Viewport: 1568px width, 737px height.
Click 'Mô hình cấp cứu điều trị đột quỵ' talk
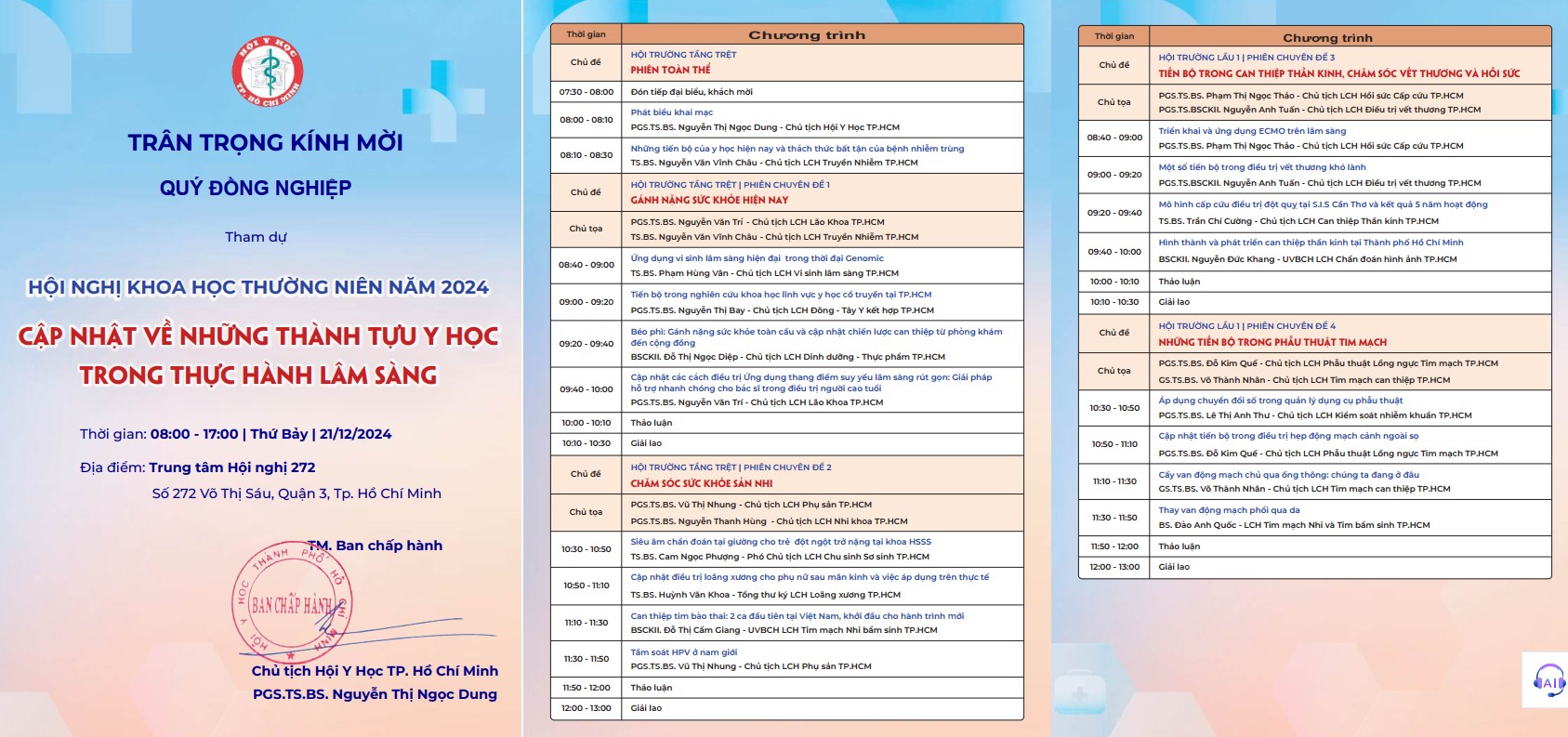[x=1323, y=204]
